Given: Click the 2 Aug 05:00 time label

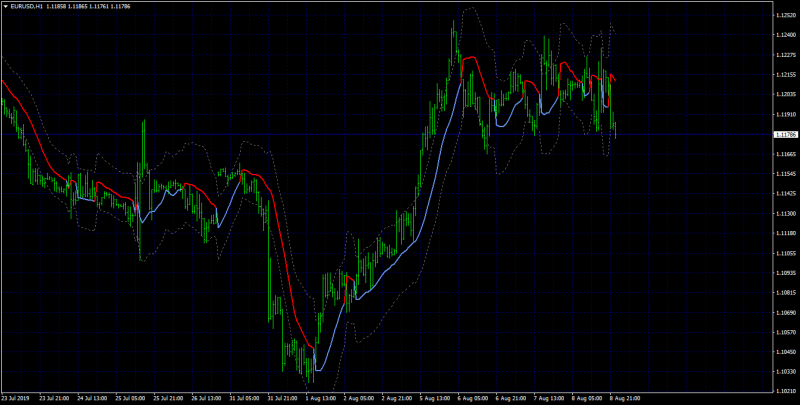Looking at the screenshot, I should pos(358,398).
